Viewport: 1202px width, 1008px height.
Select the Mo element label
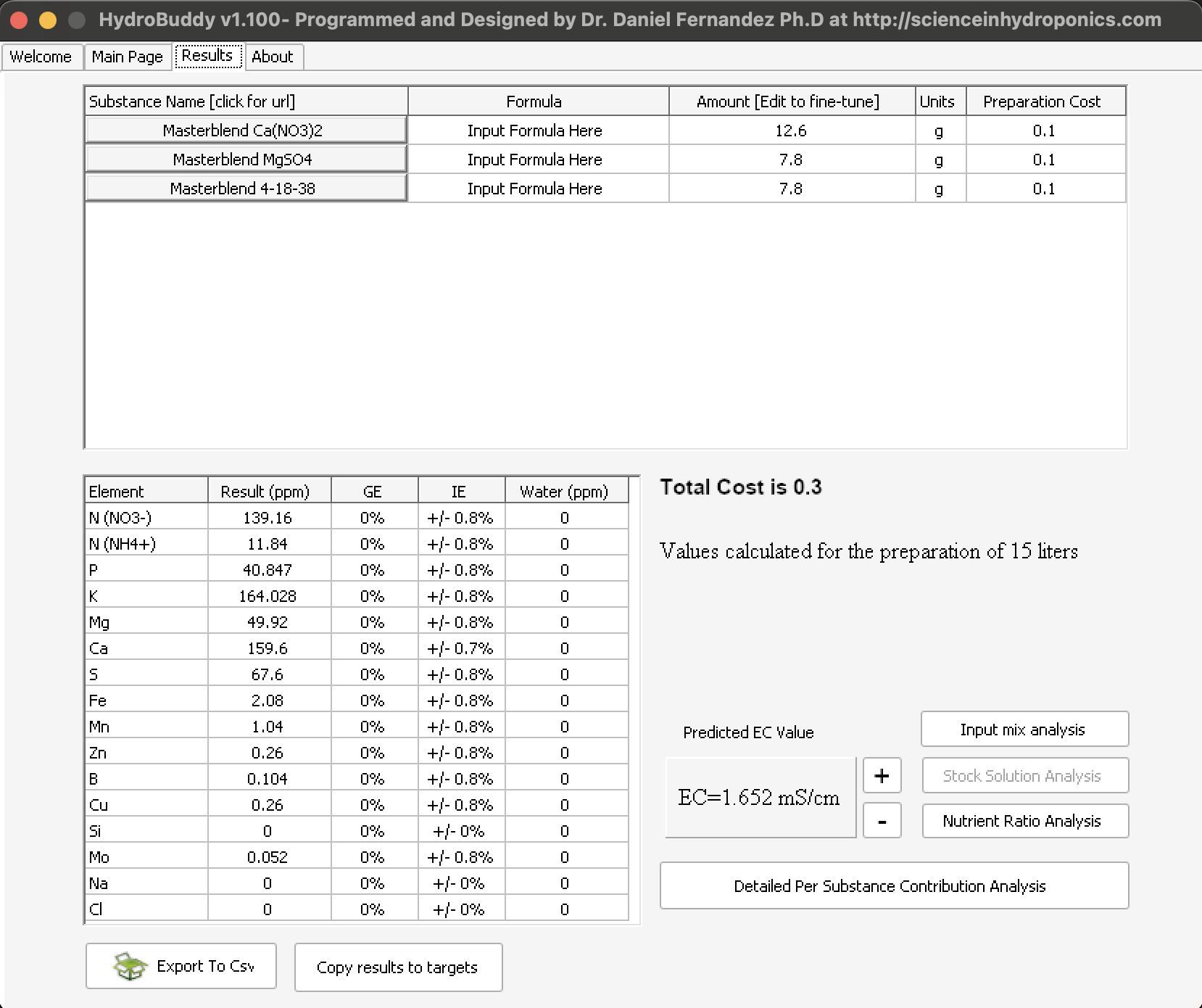pos(146,857)
